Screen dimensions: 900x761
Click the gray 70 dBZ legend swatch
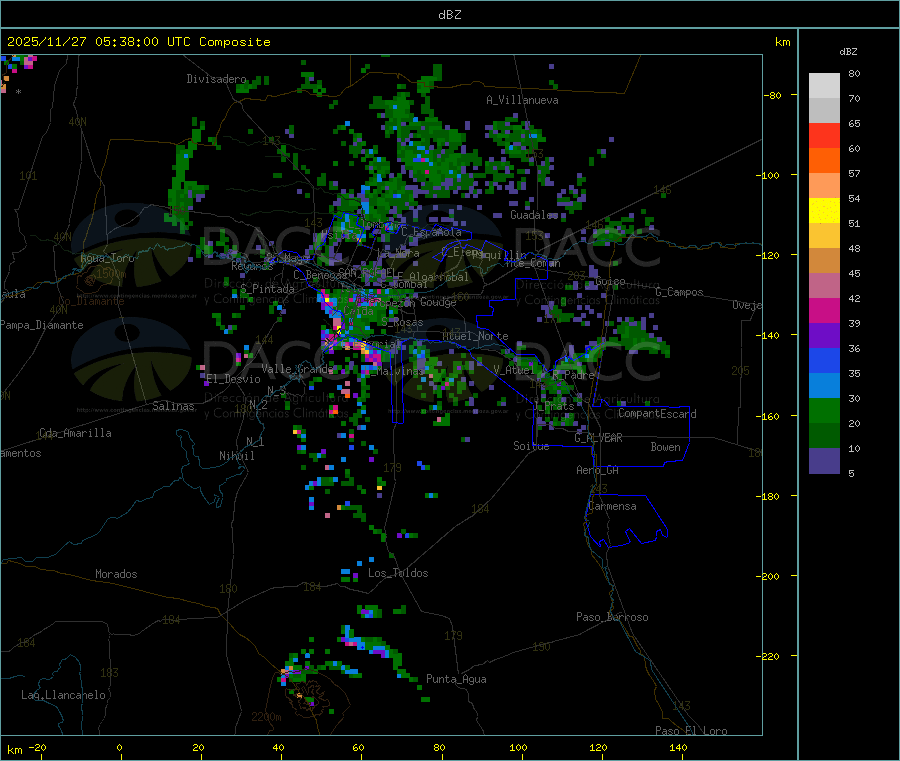[x=824, y=111]
